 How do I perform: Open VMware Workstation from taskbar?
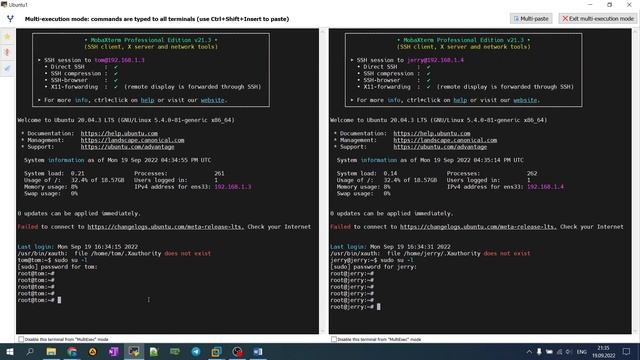tap(216, 351)
